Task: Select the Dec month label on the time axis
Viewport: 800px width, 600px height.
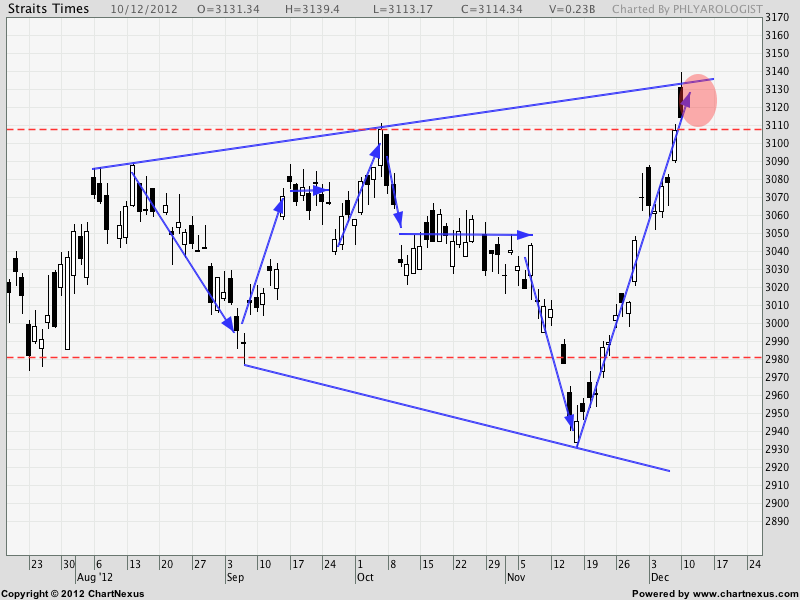Action: pos(660,578)
